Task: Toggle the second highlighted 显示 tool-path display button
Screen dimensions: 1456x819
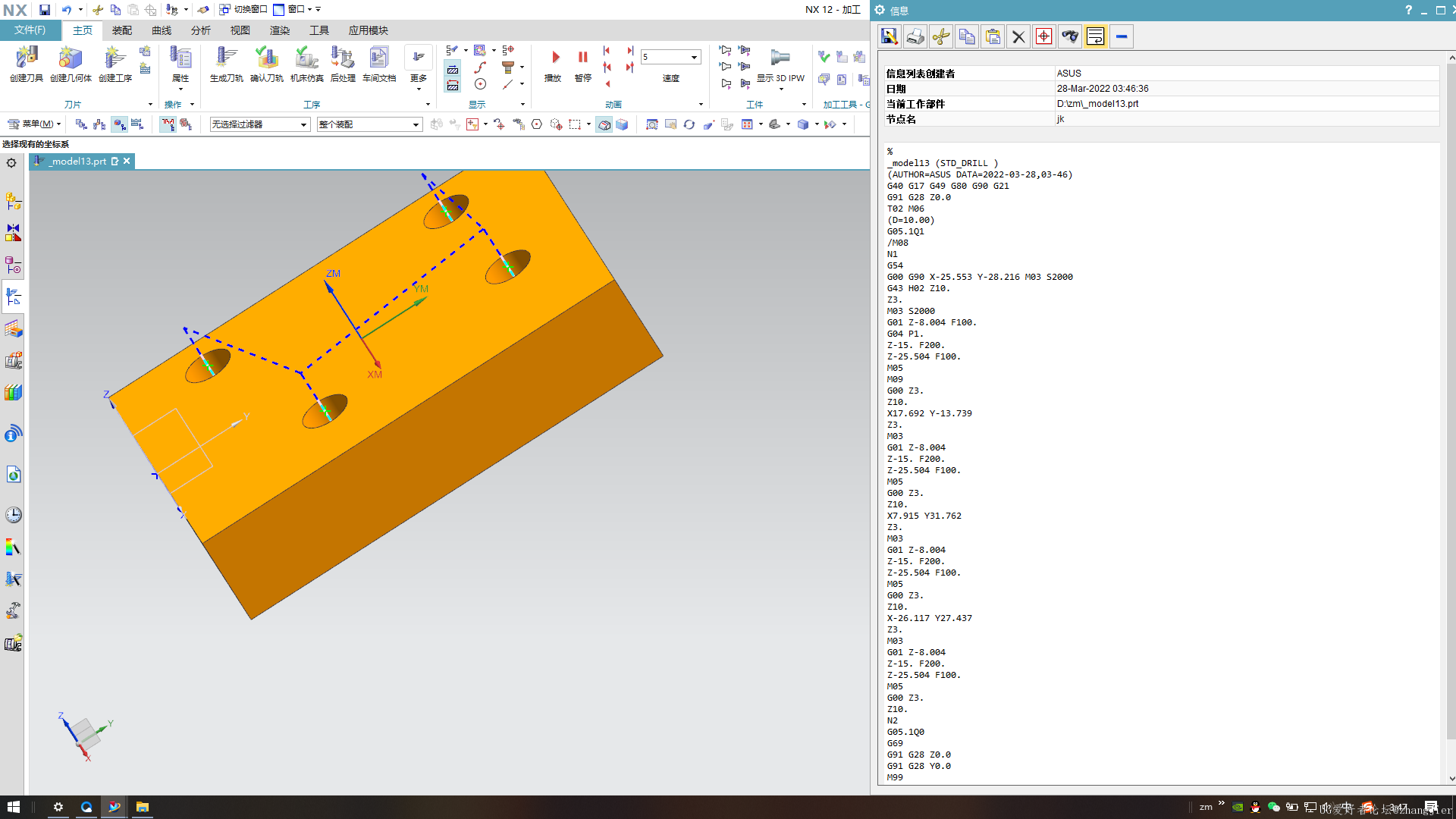Action: point(453,85)
